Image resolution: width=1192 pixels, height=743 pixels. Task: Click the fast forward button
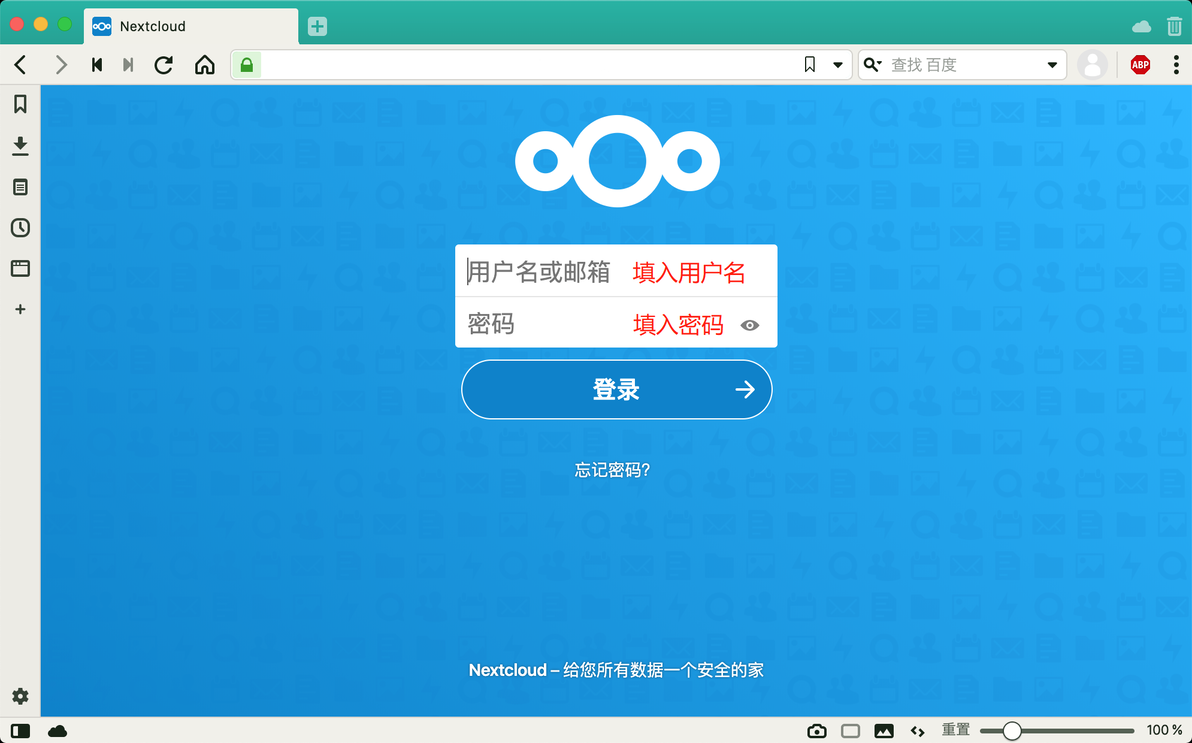(128, 65)
